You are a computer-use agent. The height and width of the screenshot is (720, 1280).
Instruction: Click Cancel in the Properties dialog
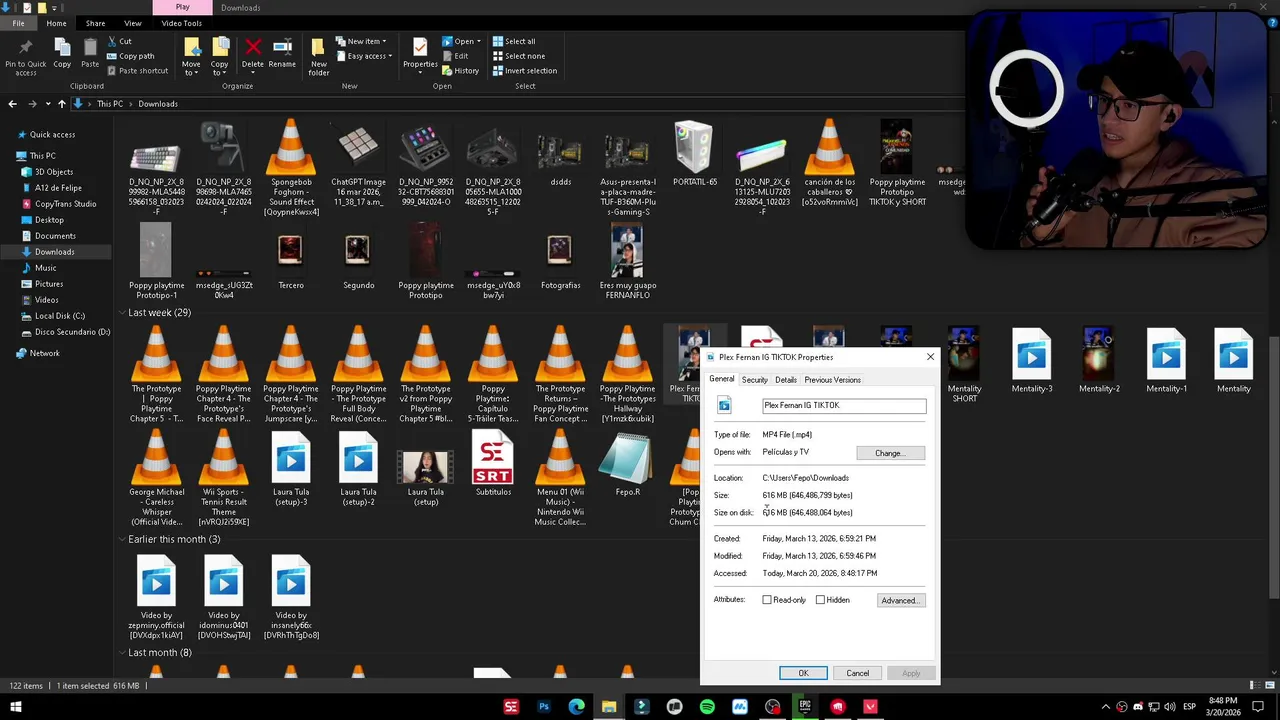[857, 673]
